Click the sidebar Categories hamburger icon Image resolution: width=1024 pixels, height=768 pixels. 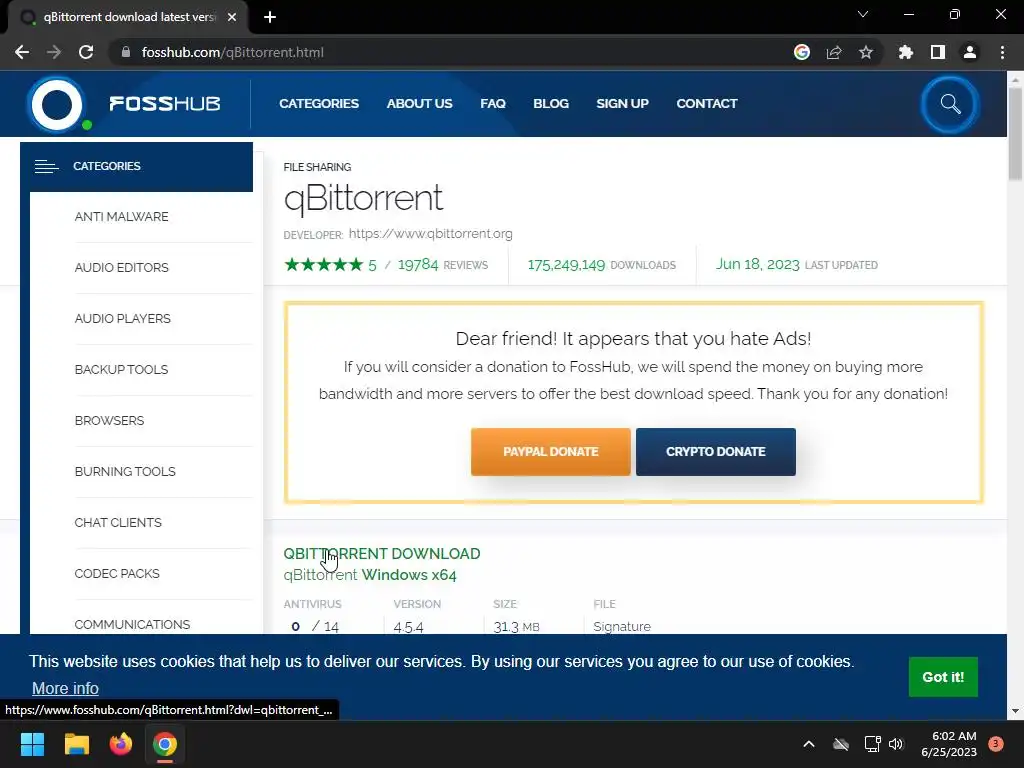46,167
